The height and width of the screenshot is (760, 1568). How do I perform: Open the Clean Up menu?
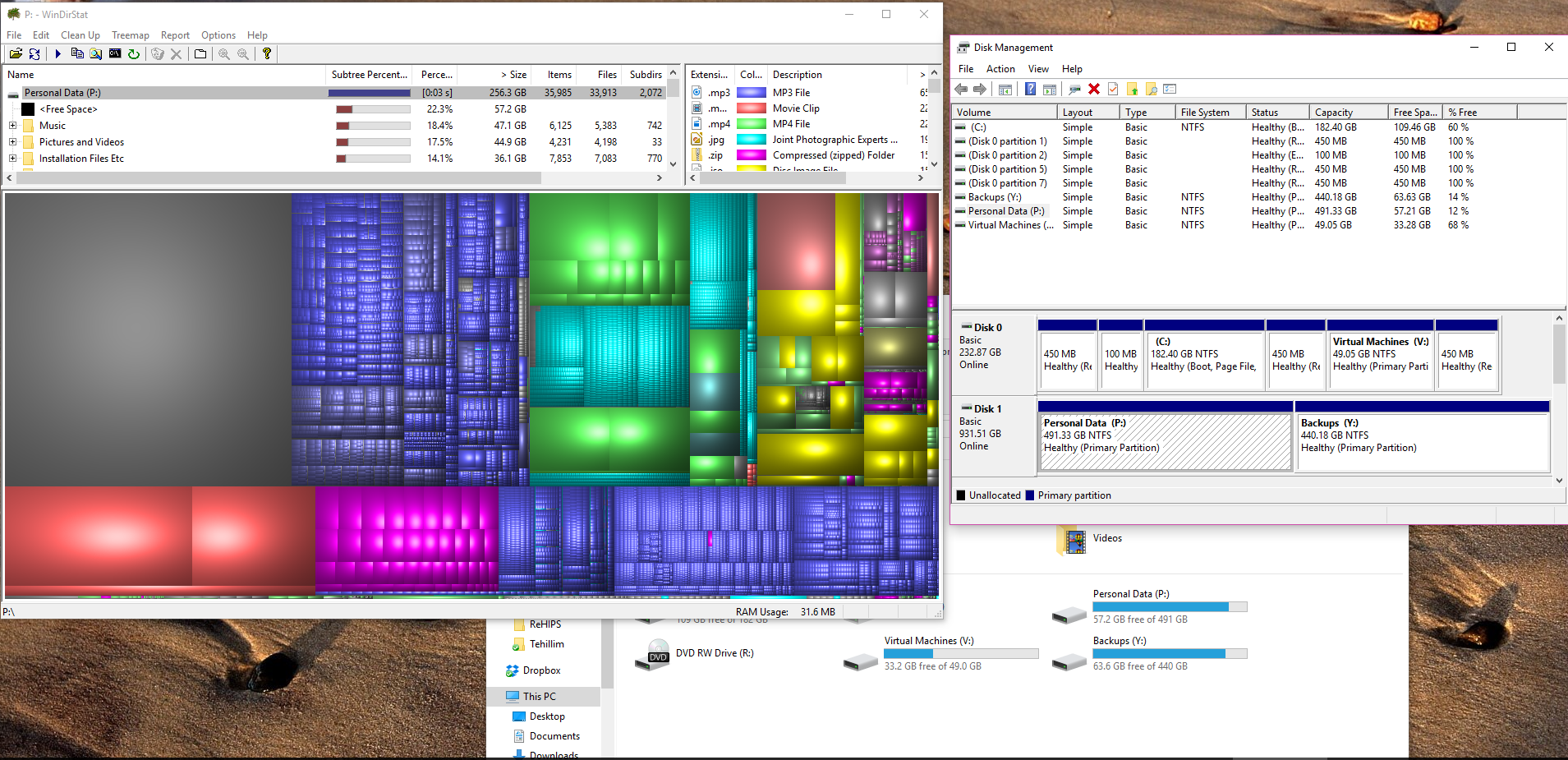coord(80,35)
